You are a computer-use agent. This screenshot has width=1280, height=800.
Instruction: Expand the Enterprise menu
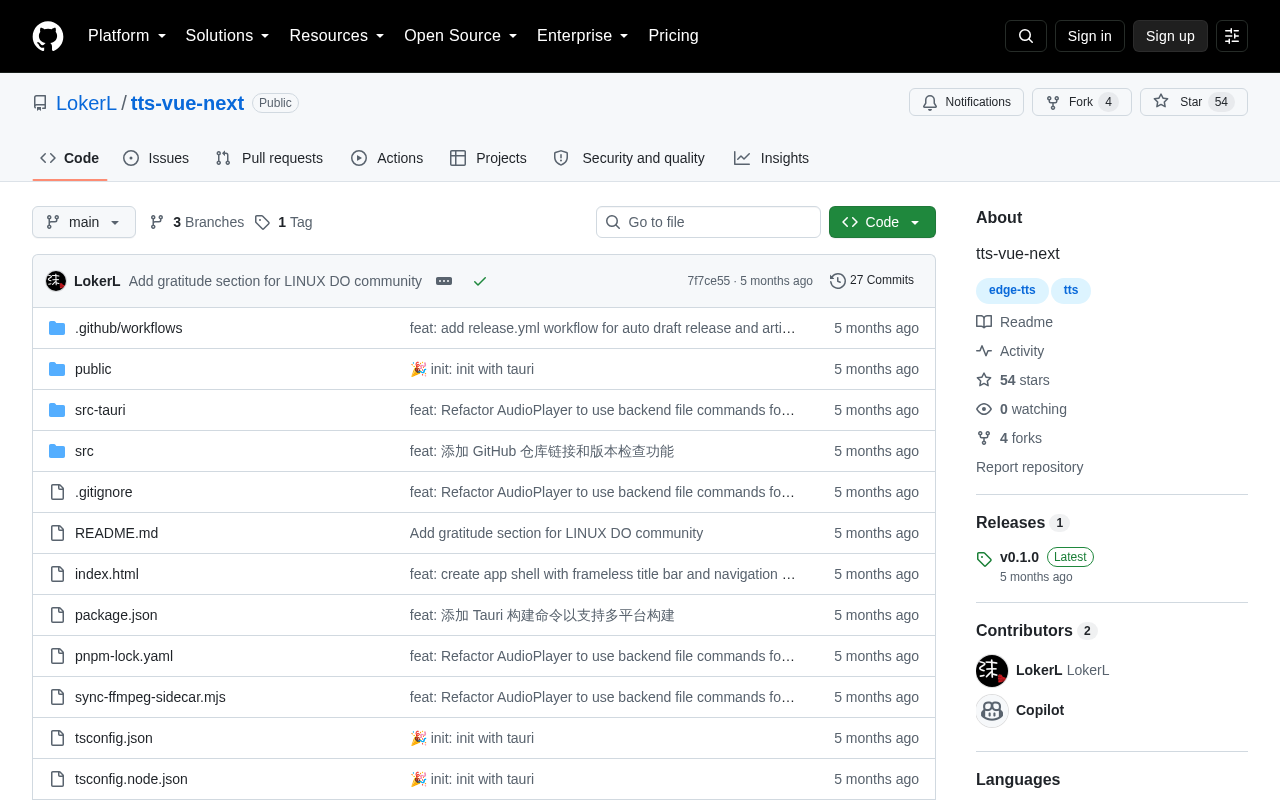click(x=583, y=36)
